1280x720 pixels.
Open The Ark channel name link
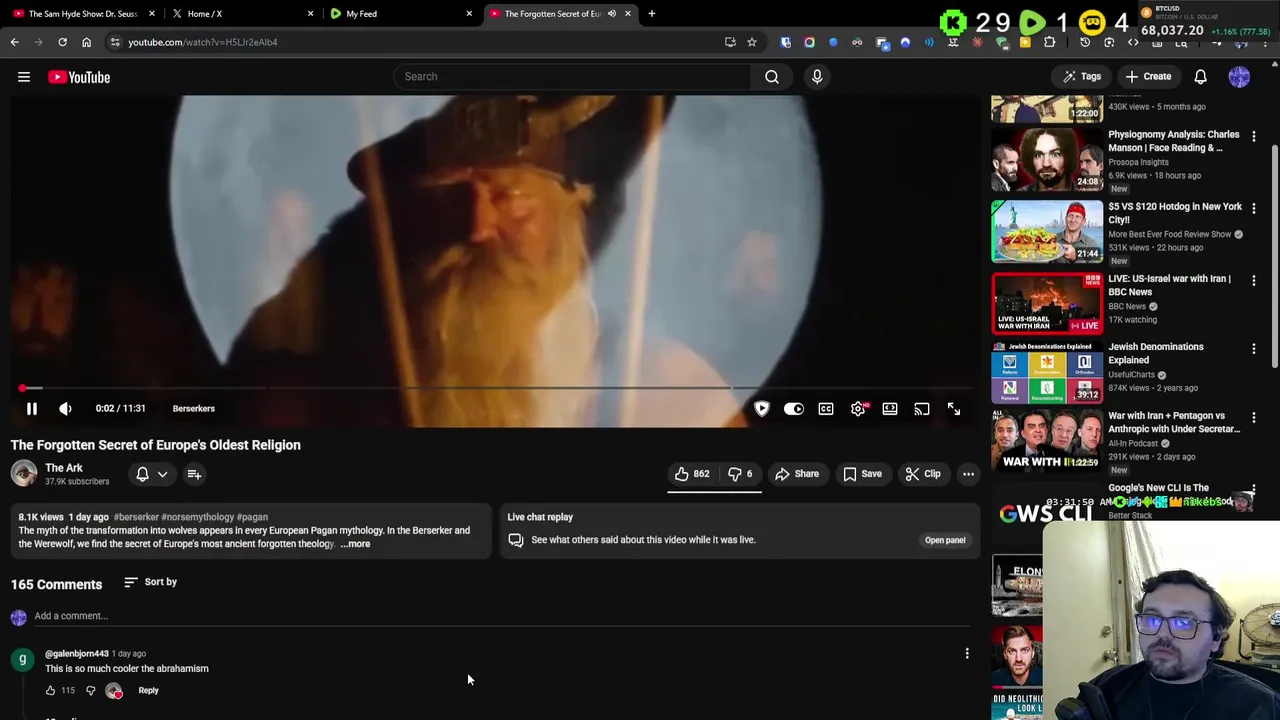pyautogui.click(x=63, y=468)
